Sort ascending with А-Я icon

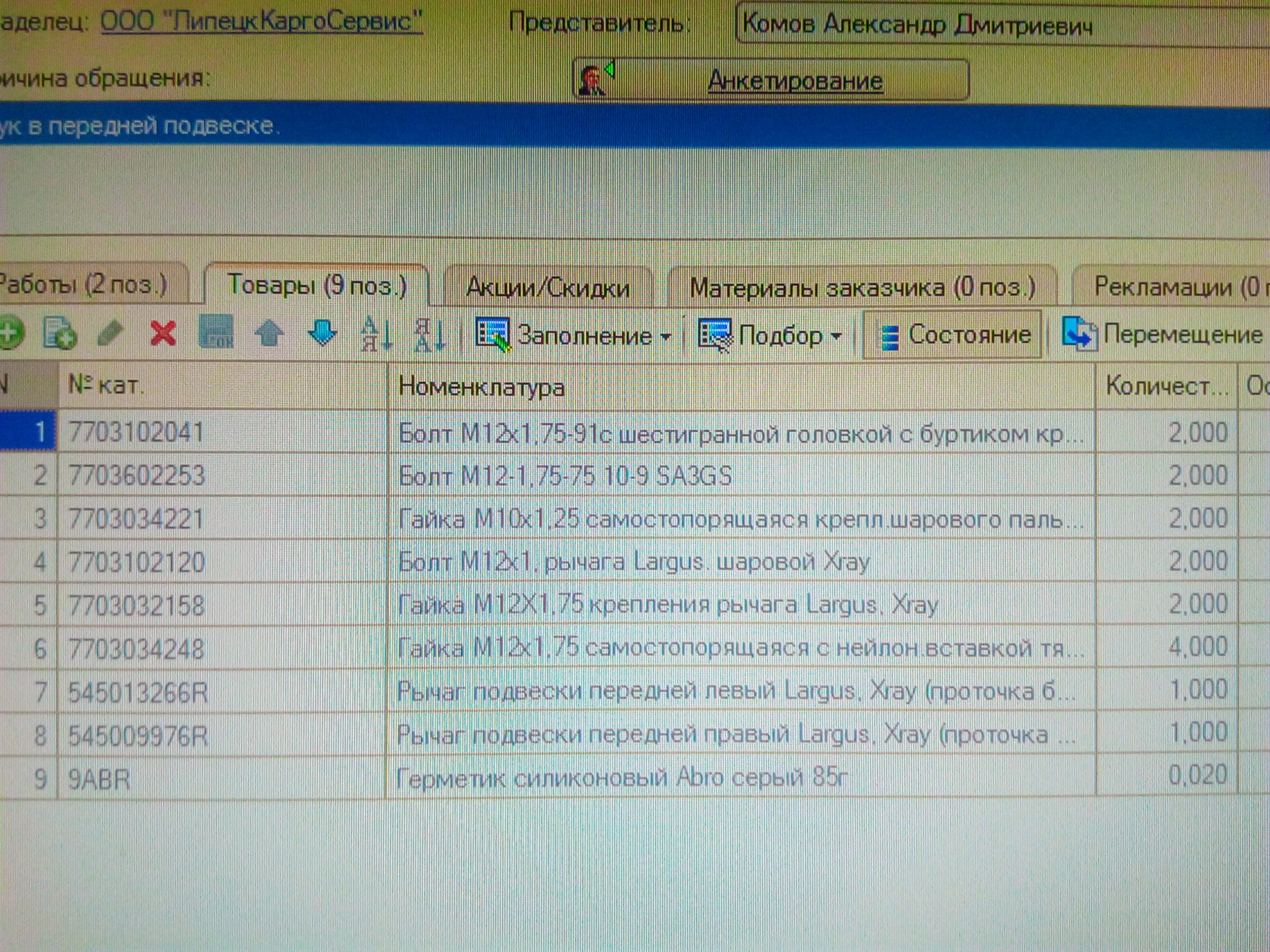[377, 334]
